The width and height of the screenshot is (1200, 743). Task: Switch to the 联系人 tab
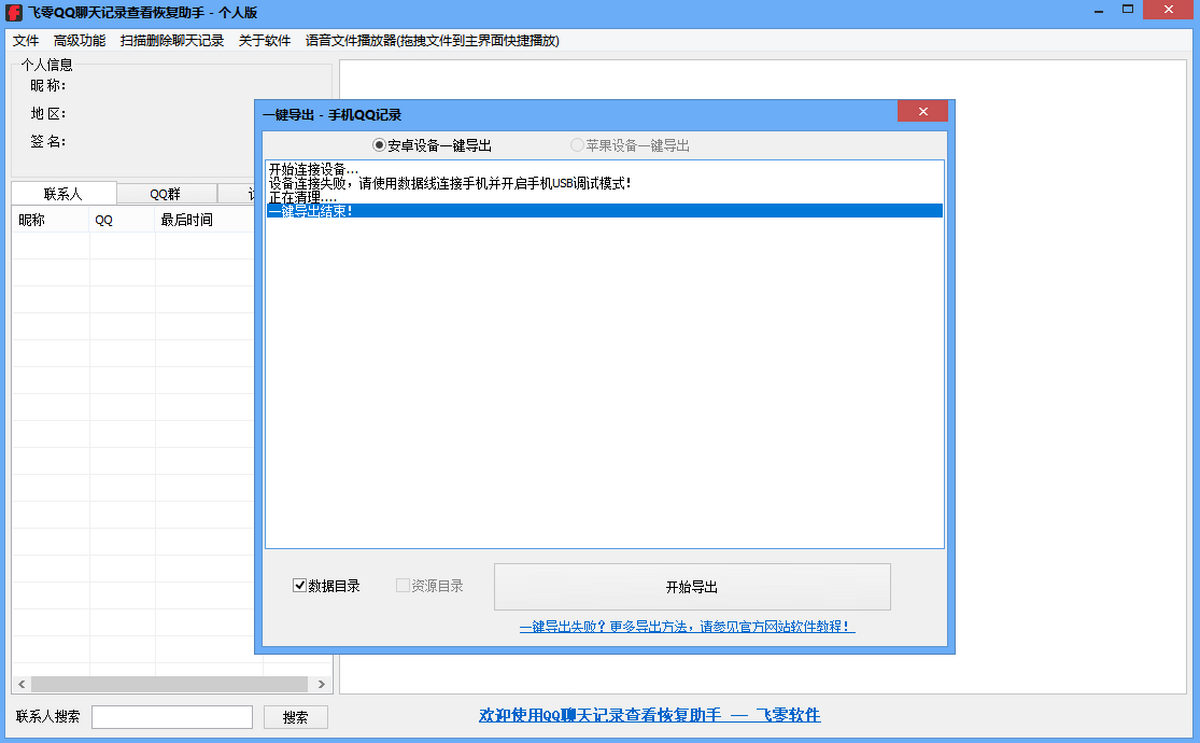(64, 194)
